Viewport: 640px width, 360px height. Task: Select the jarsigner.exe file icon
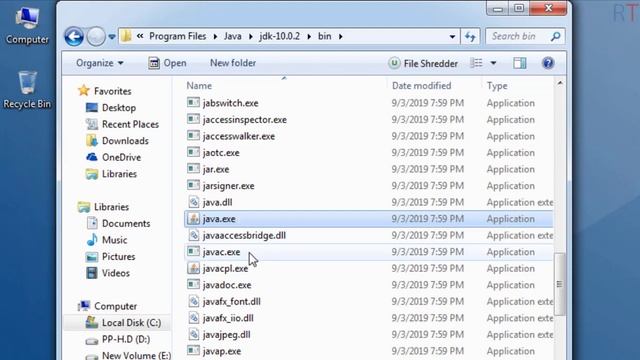pos(193,185)
